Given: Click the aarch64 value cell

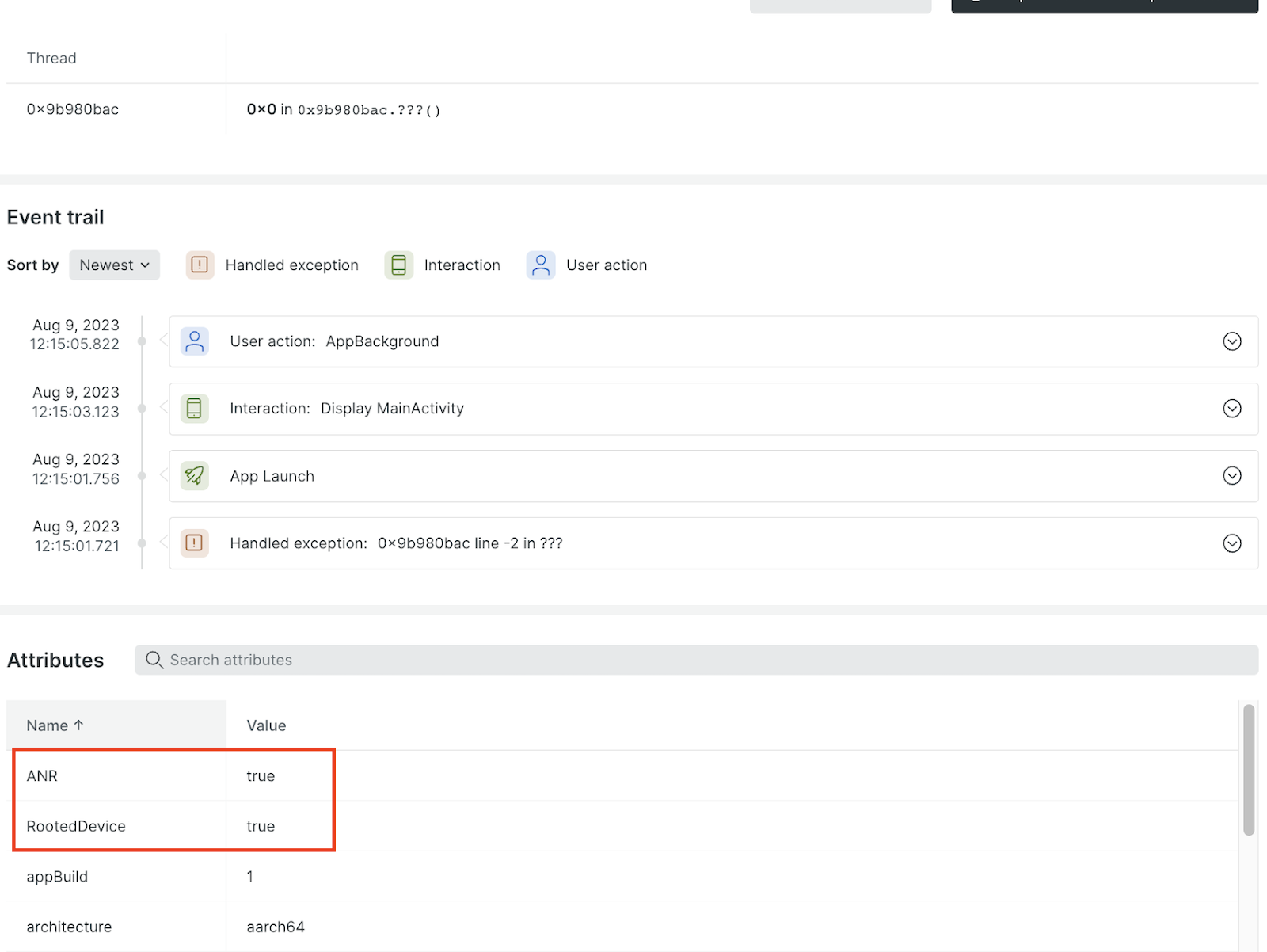Looking at the screenshot, I should 276,927.
